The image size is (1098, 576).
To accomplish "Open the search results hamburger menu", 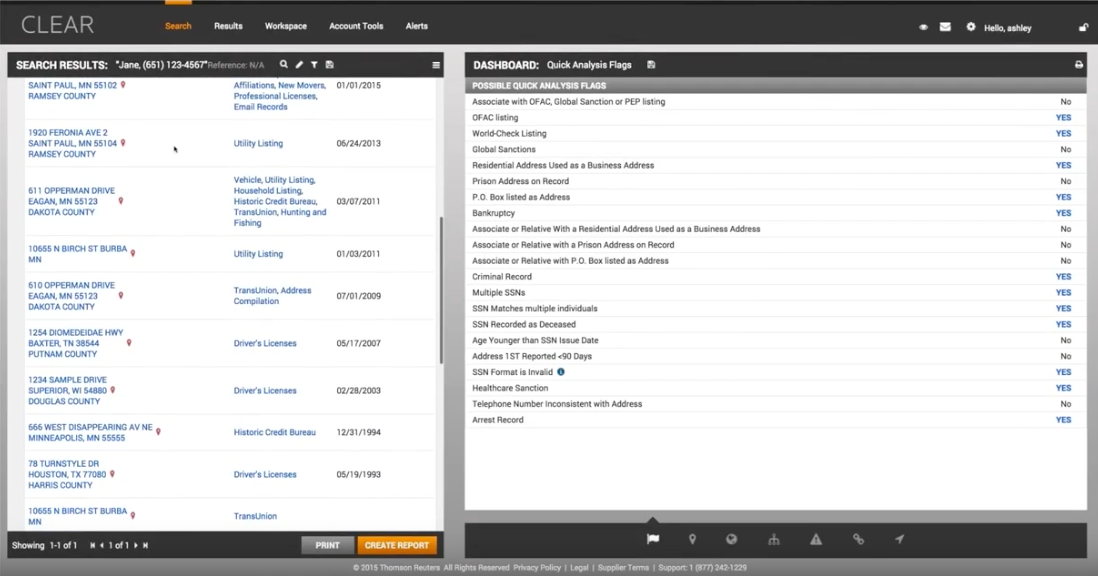I will pyautogui.click(x=436, y=65).
